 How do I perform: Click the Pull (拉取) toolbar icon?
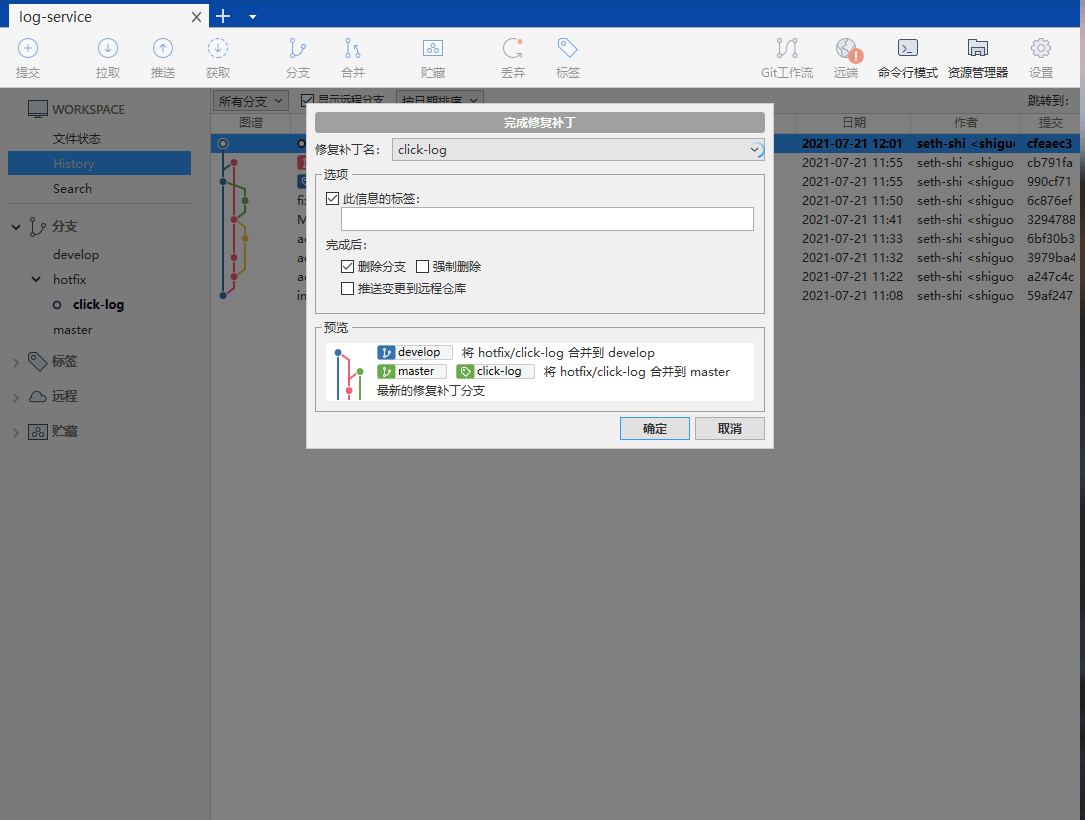tap(107, 48)
